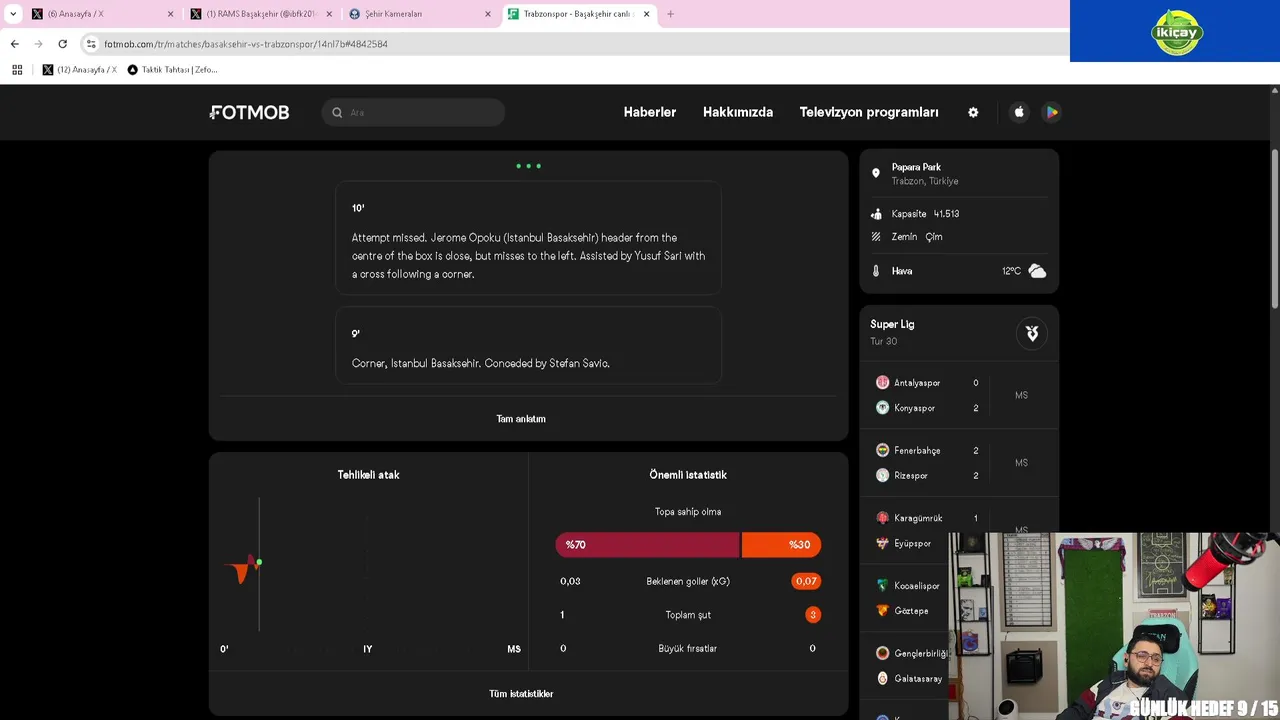Open the Taktik Tahtası bookmark
Screen dimensions: 1280x720
tap(172, 70)
